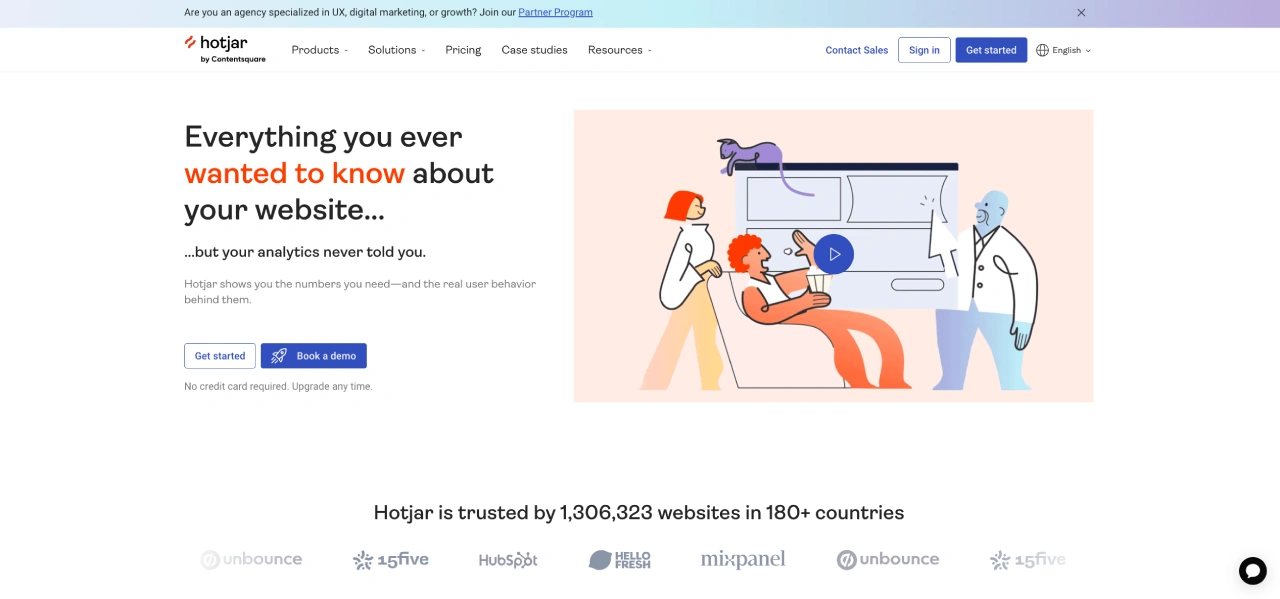Expand the Products menu
Screen dimensions: 1280x599
pyautogui.click(x=320, y=50)
